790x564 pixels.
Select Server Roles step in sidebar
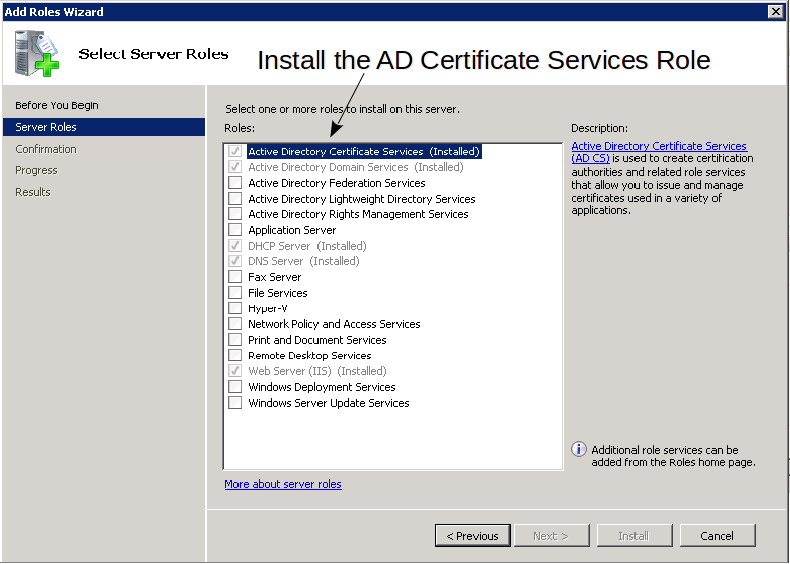click(x=46, y=127)
